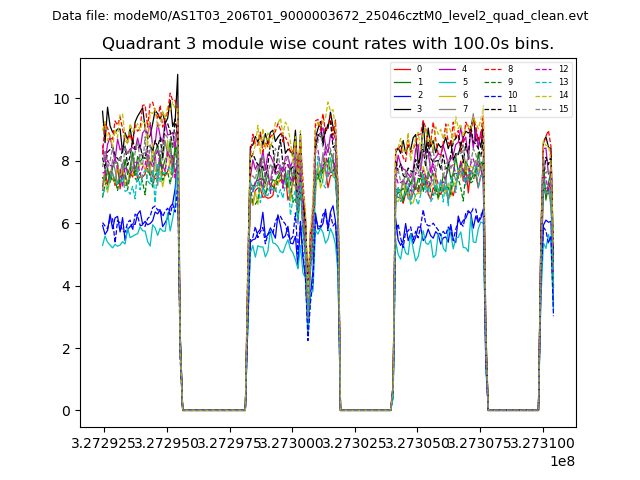This screenshot has width=640, height=480.
Task: Click the y-axis tick label 2
Action: click(66, 349)
